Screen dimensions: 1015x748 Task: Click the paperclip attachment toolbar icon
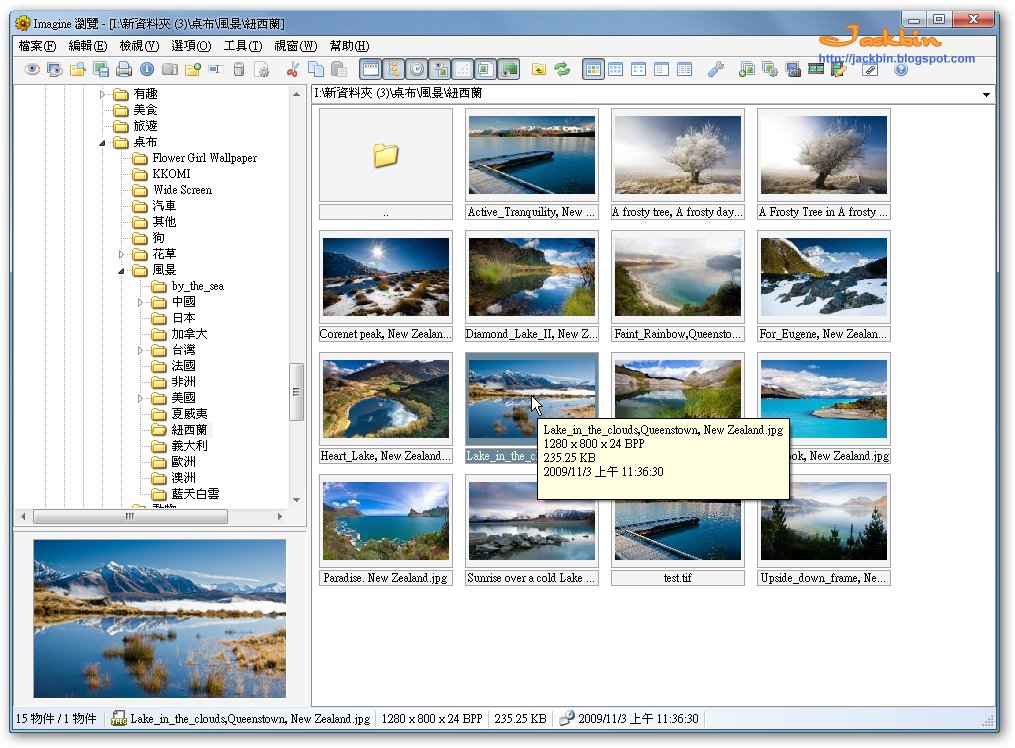click(x=871, y=69)
